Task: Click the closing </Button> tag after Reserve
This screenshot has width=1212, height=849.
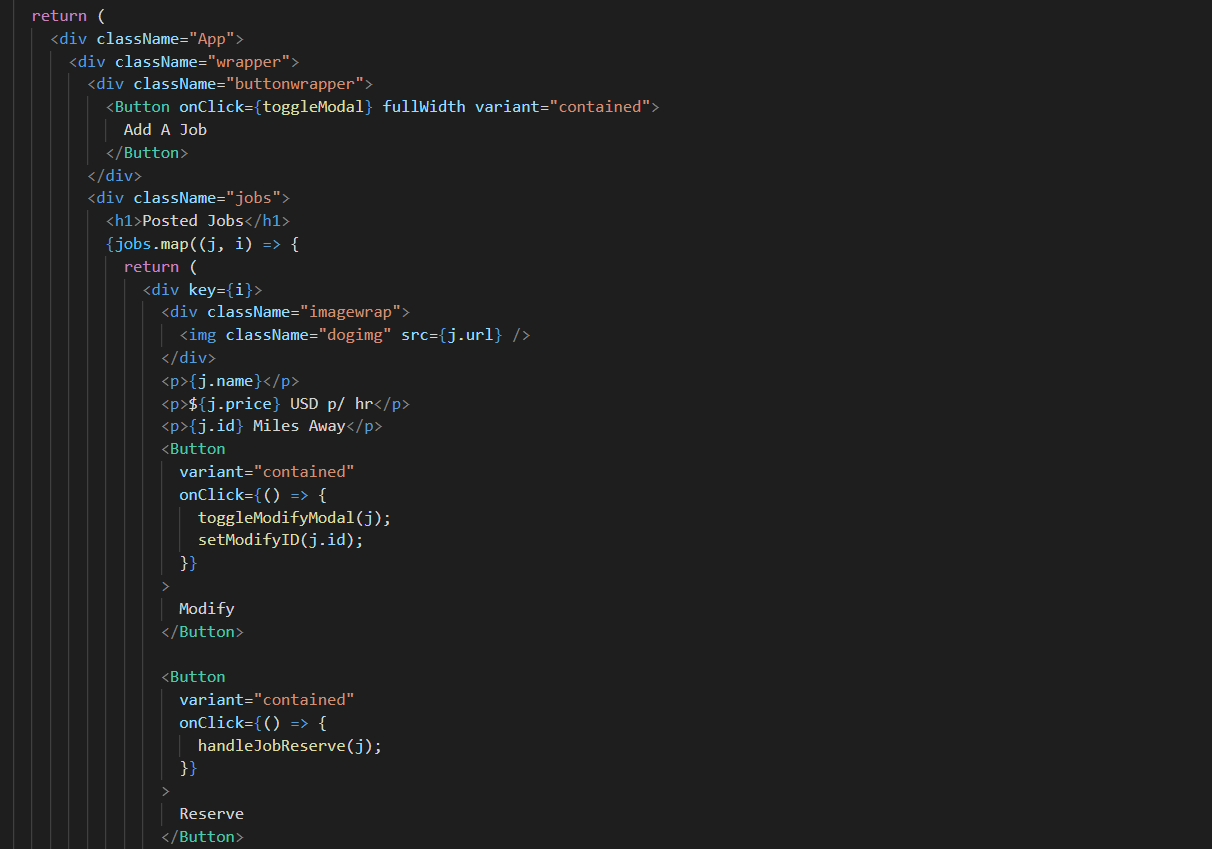Action: click(x=203, y=837)
